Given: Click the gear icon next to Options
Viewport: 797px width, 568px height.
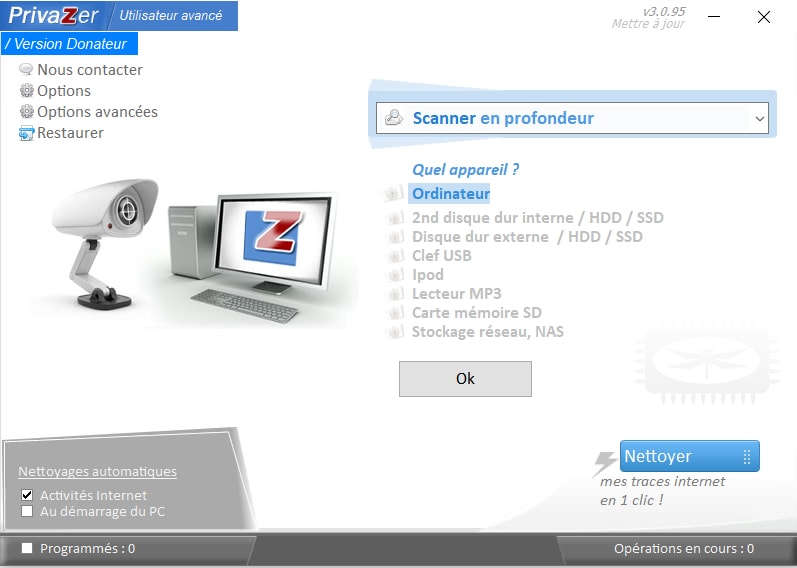Looking at the screenshot, I should [x=26, y=91].
